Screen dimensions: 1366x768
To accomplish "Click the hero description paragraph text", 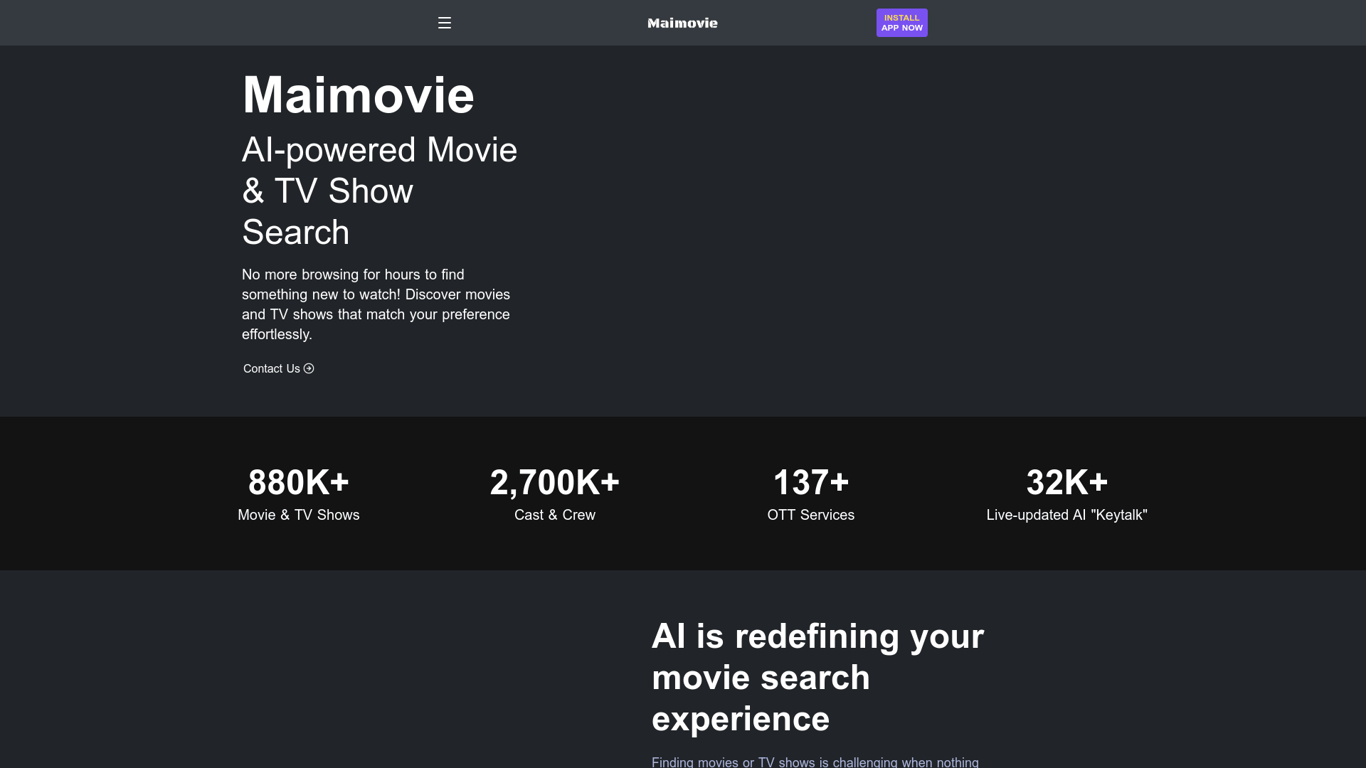I will [375, 304].
